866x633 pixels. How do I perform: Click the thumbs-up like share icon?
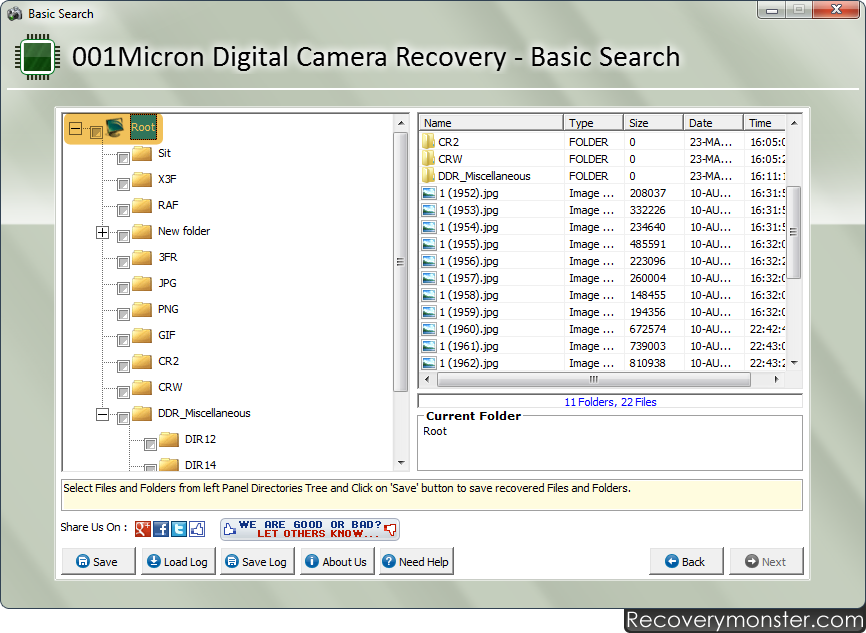[197, 529]
